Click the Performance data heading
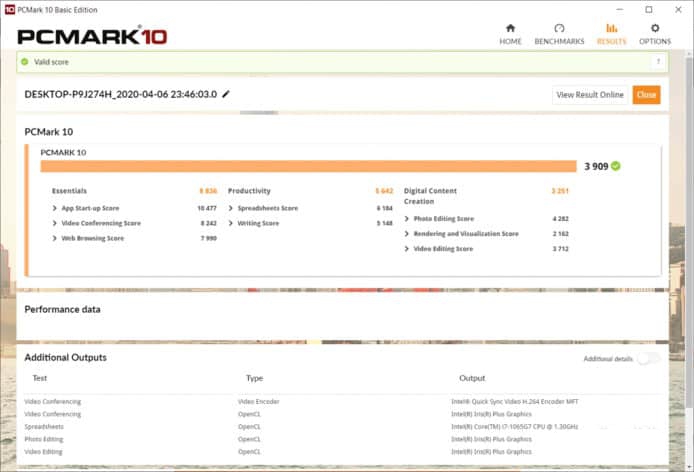The image size is (694, 472). [x=62, y=310]
